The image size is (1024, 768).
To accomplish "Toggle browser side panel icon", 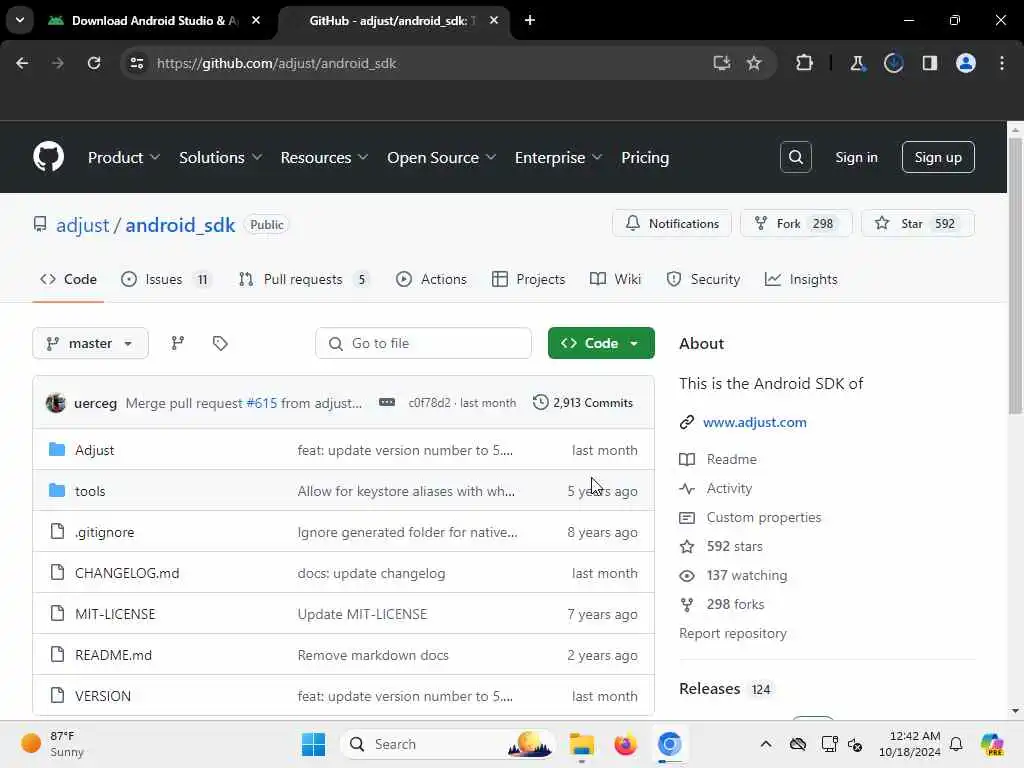I will (x=929, y=63).
